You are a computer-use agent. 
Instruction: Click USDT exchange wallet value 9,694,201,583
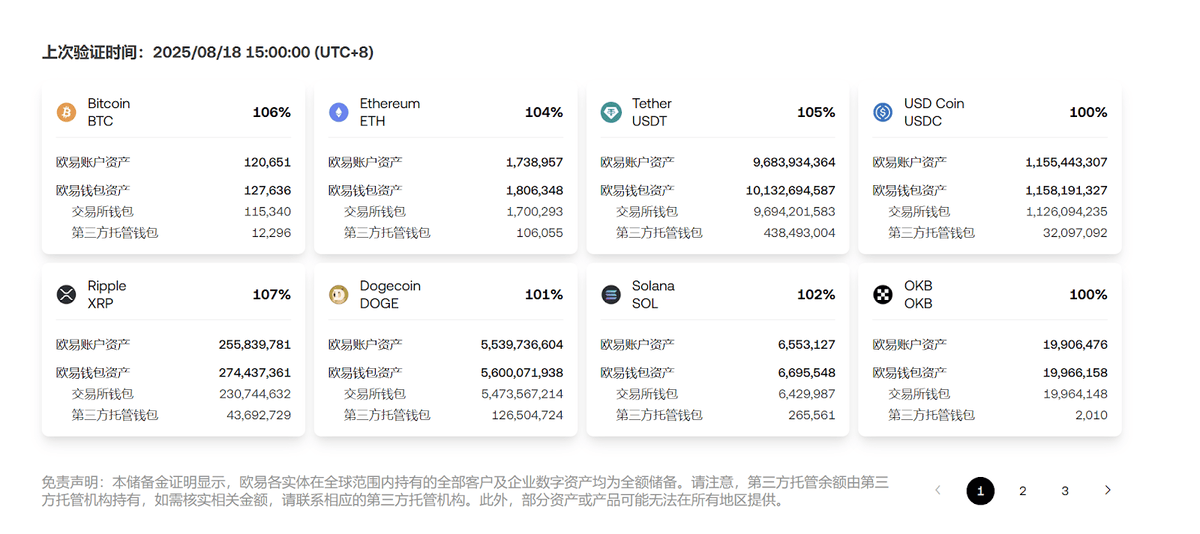794,211
